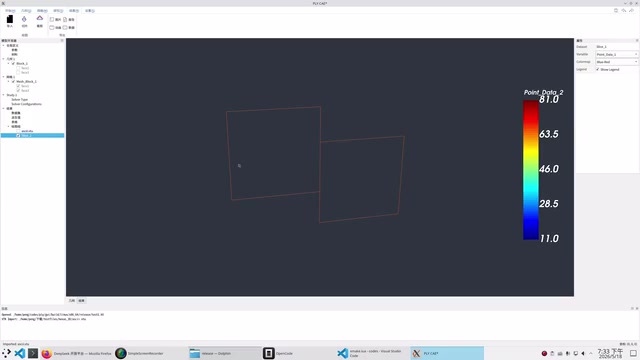Switch to 几何 tab below the viewport
This screenshot has width=640, height=360.
point(72,301)
